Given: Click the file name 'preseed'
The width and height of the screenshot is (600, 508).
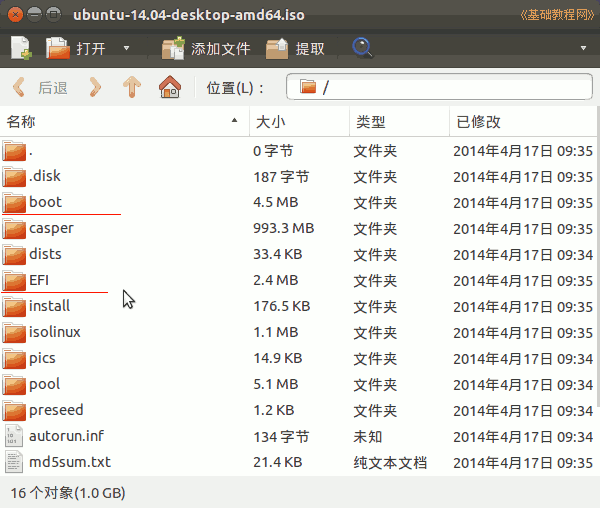Looking at the screenshot, I should [56, 410].
